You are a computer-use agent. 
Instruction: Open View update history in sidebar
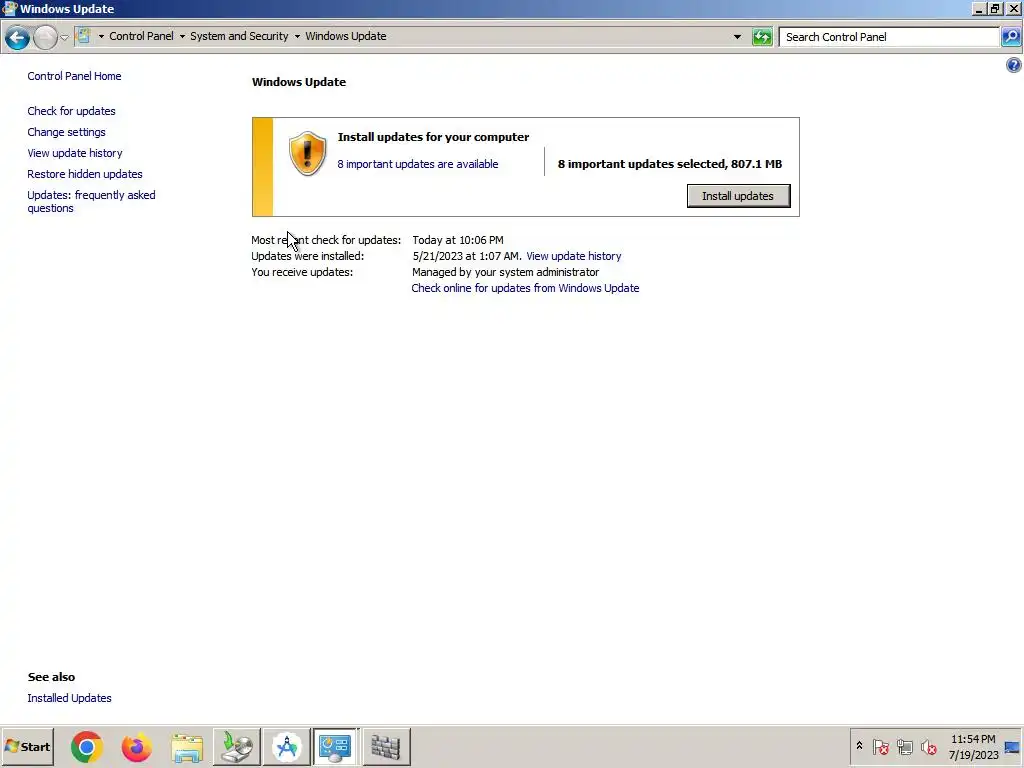[74, 153]
